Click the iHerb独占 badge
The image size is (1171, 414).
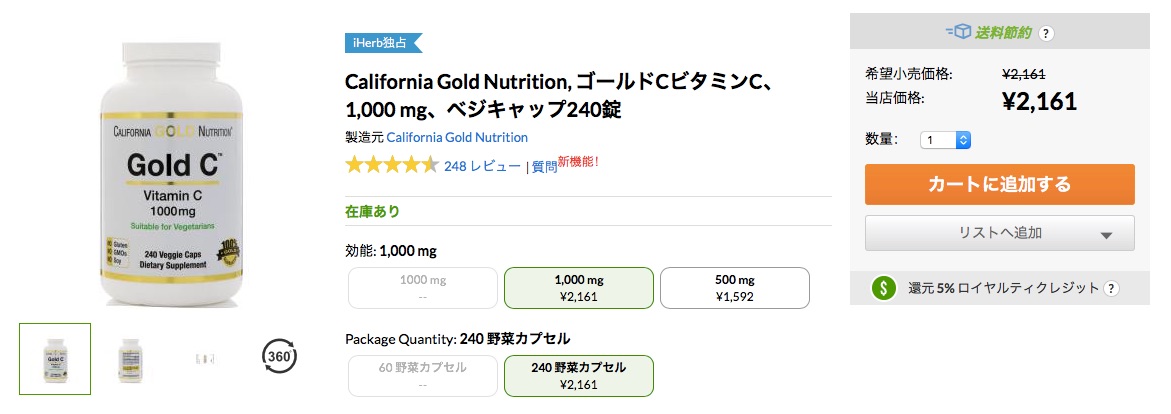coord(383,43)
